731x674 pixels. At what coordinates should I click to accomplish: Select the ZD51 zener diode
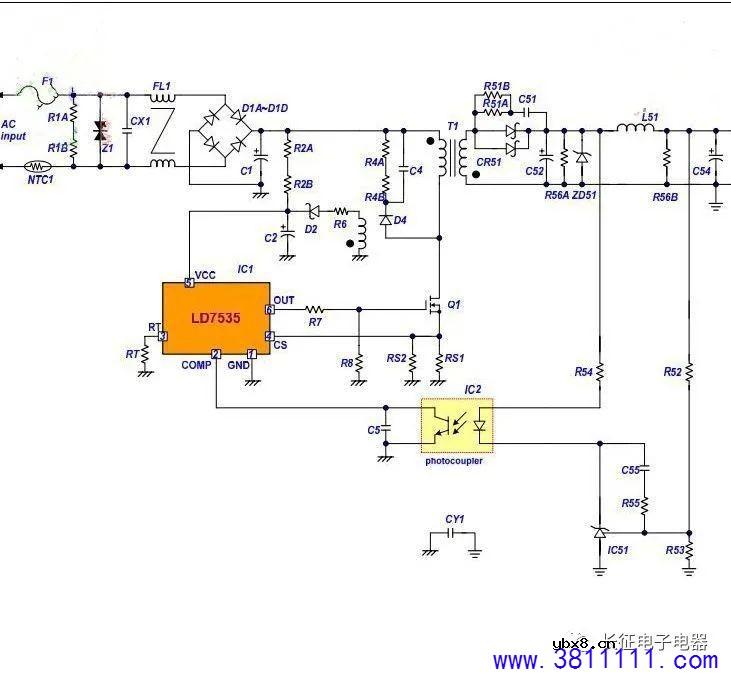(x=583, y=158)
